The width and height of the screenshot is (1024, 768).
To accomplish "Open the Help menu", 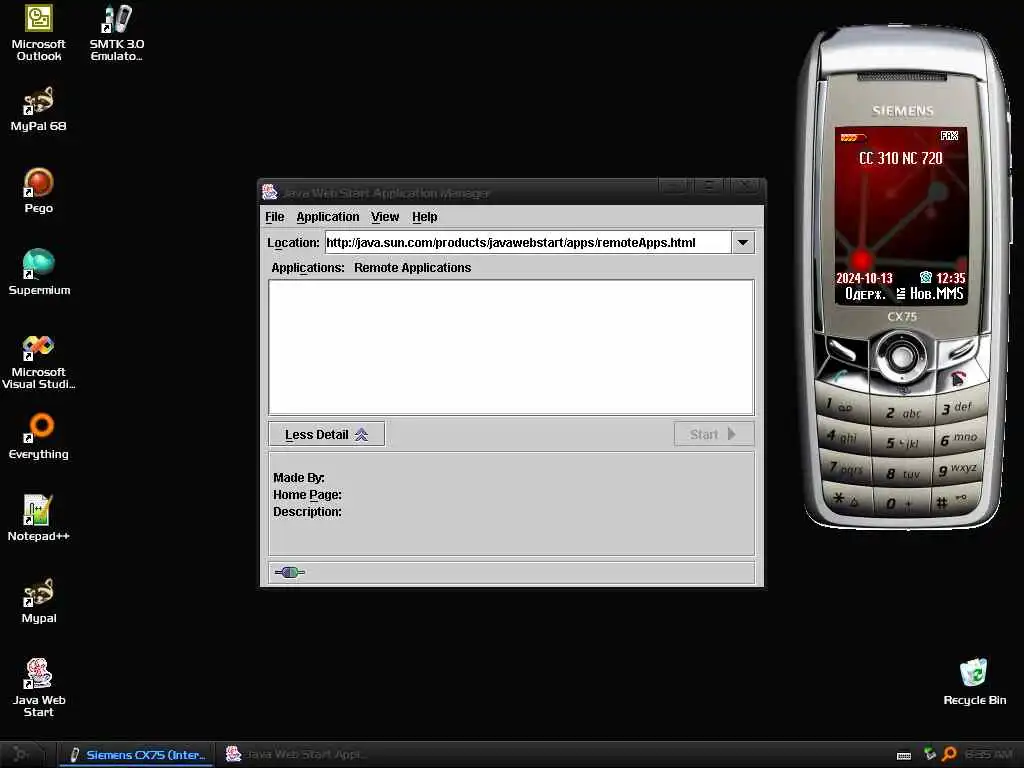I will coord(424,217).
